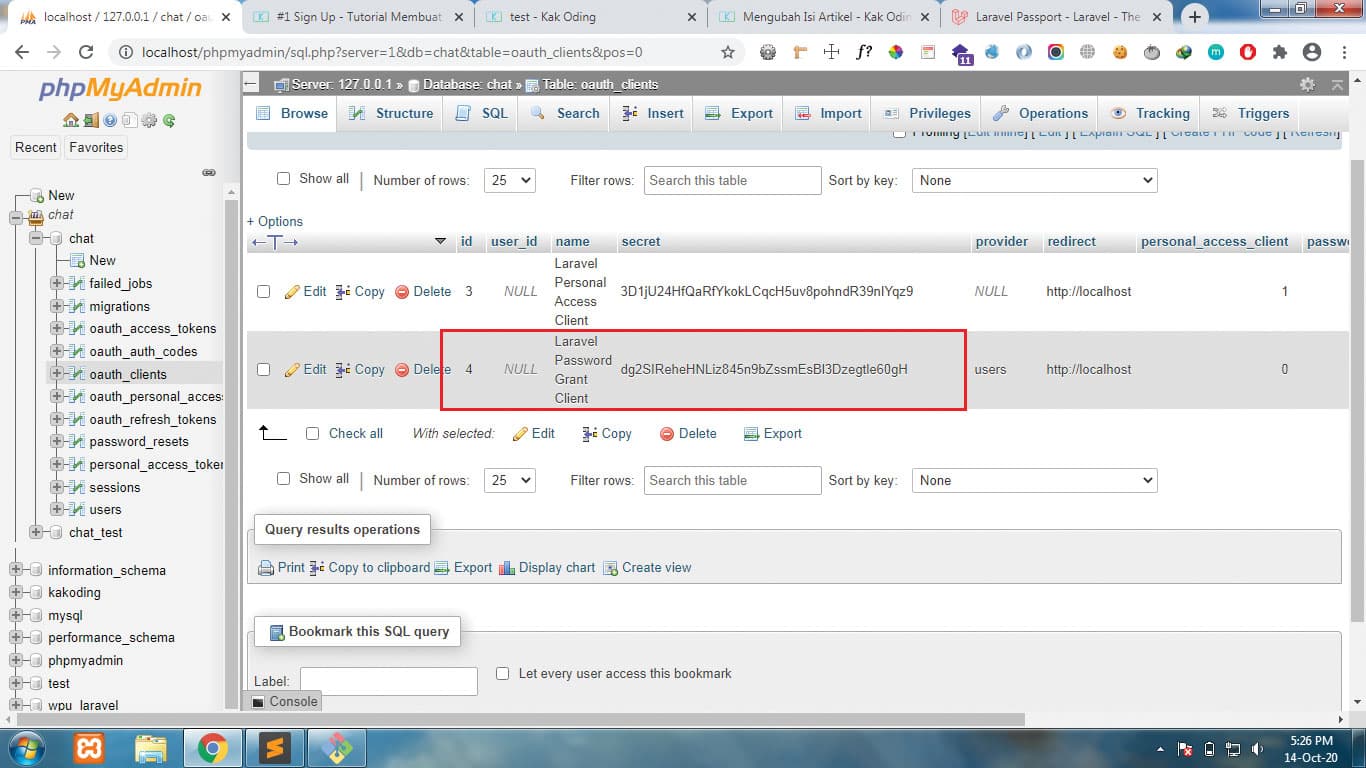This screenshot has height=768, width=1366.
Task: Open the lower Number of rows dropdown
Action: click(510, 480)
